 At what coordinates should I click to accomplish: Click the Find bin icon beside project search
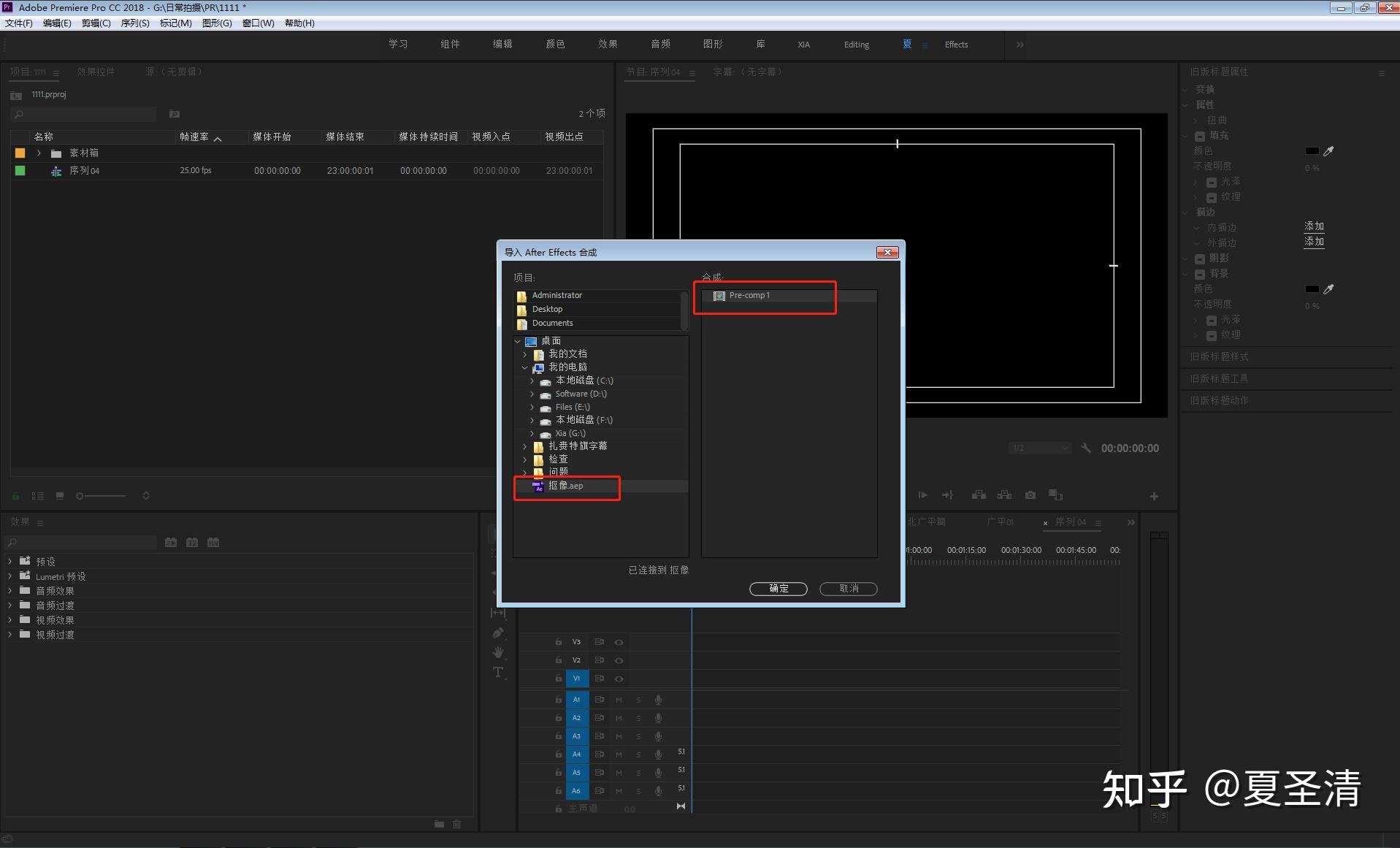coord(175,114)
